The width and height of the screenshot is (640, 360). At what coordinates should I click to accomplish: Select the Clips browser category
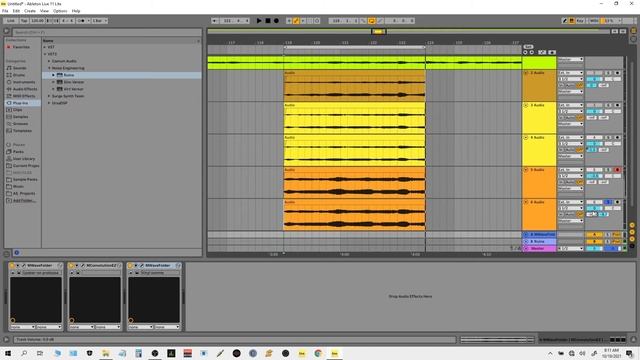pyautogui.click(x=18, y=110)
